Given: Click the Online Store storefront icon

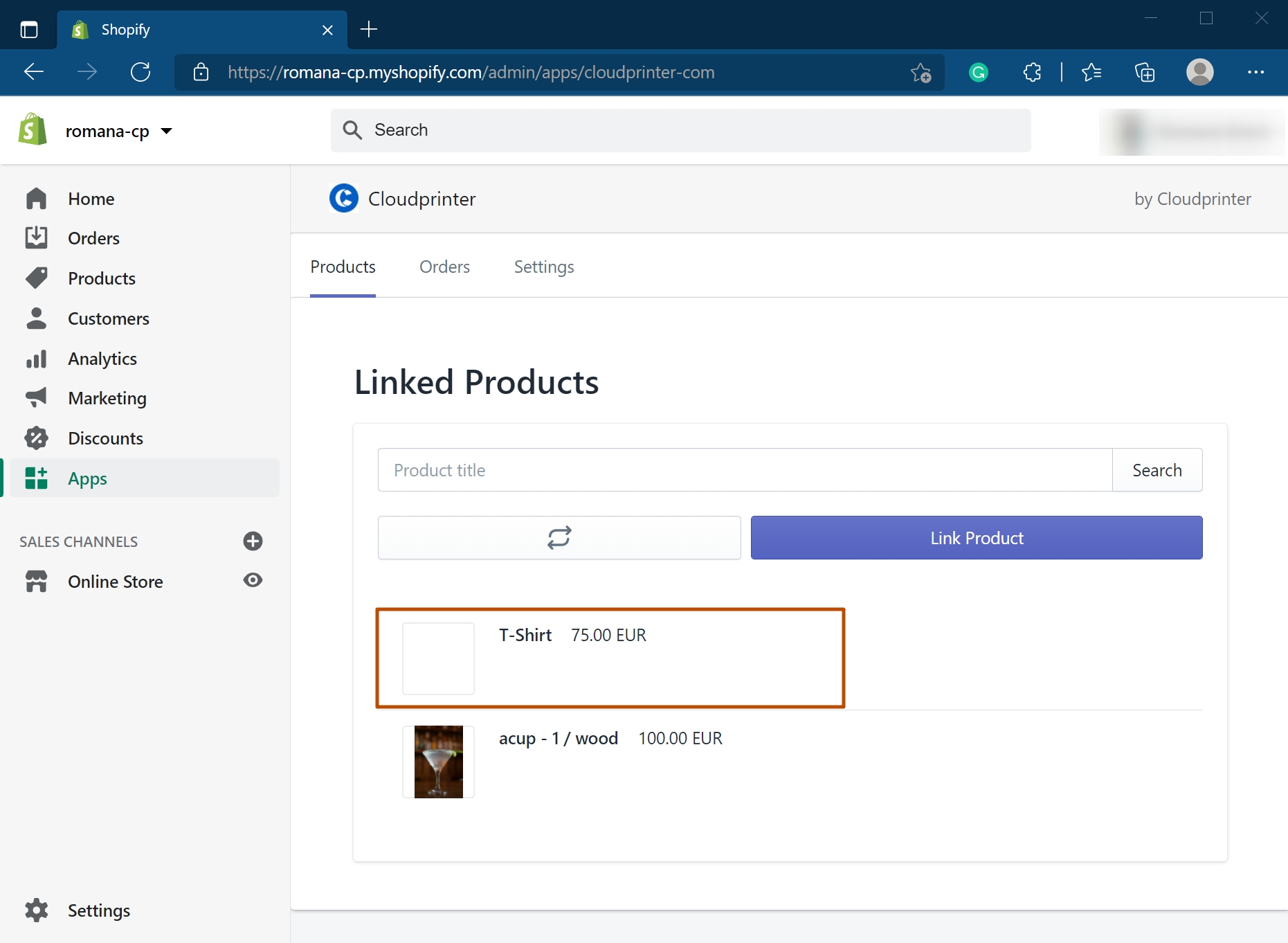Looking at the screenshot, I should [36, 581].
